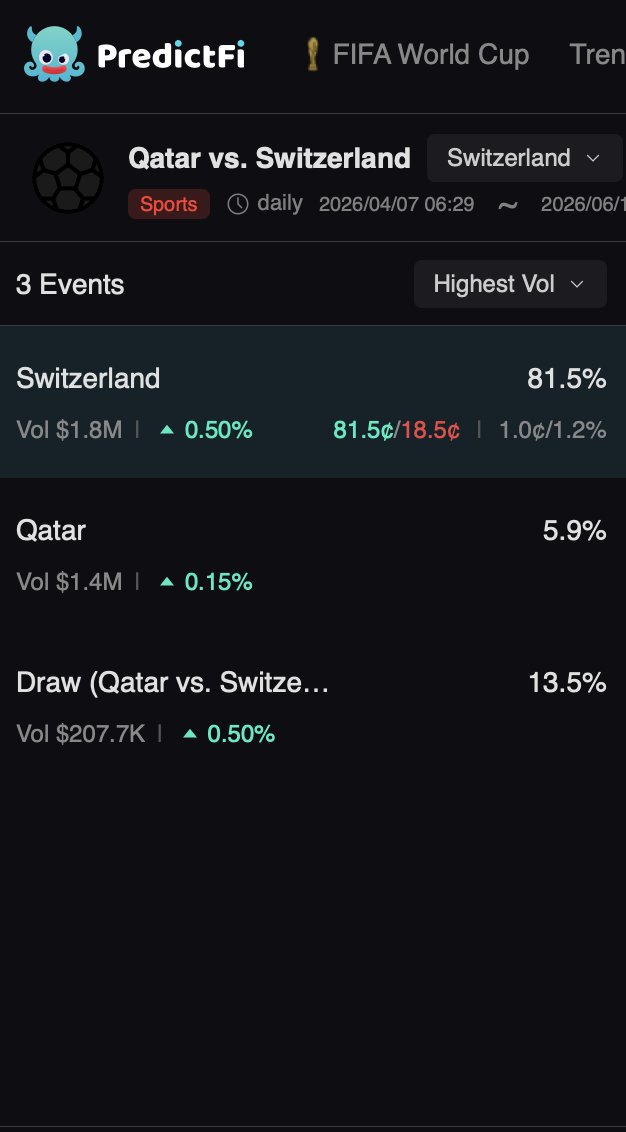Click the PredictFi octopus mascot logo
The image size is (626, 1132).
[53, 53]
